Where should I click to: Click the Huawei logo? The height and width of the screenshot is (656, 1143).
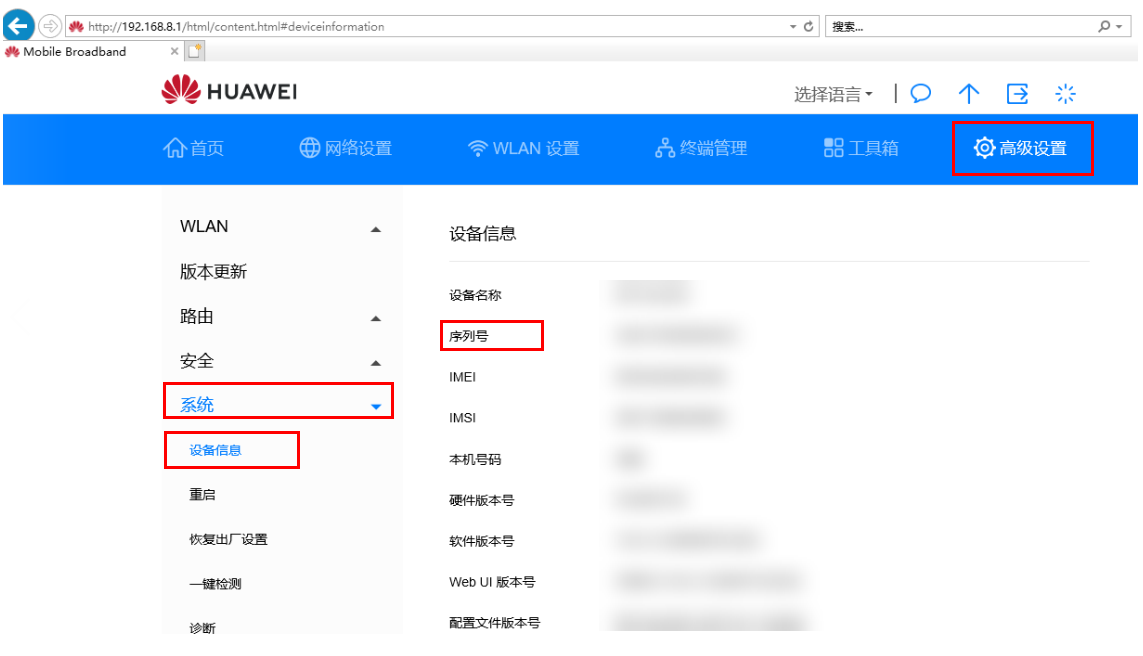[x=229, y=92]
